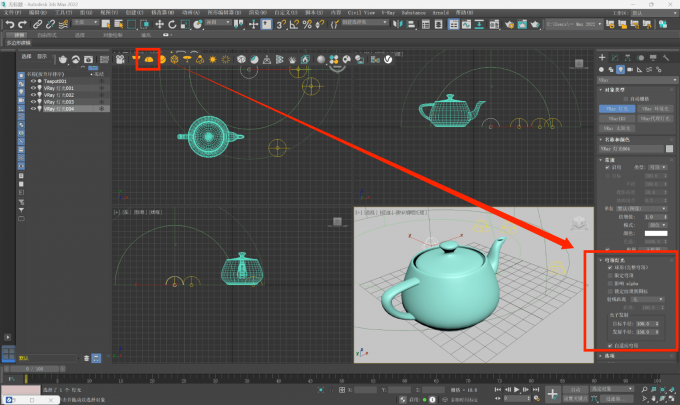Open the 类型 light type dropdown
Image resolution: width=680 pixels, height=405 pixels.
(x=657, y=167)
